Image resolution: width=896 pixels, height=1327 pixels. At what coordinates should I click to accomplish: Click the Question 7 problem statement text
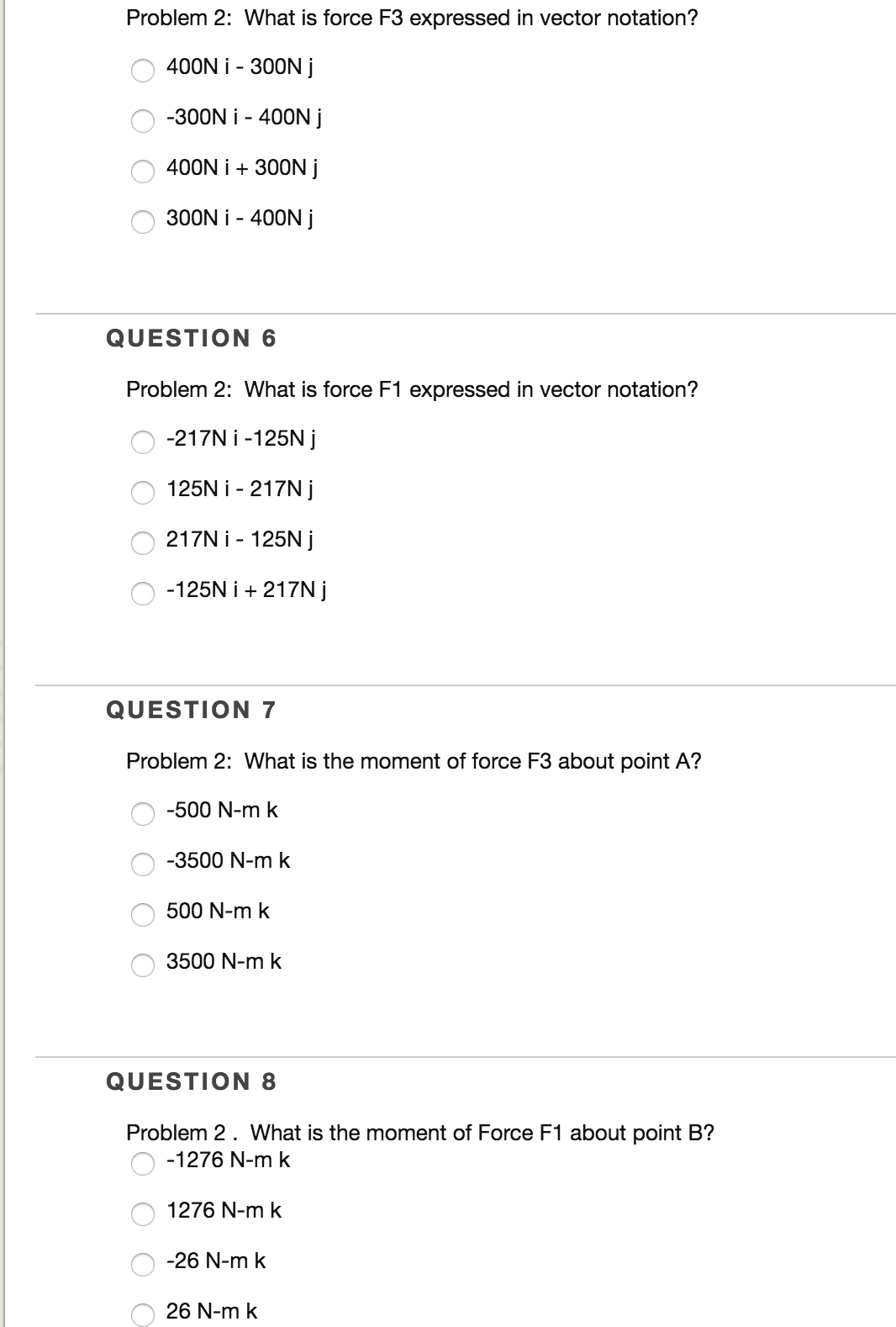[x=415, y=761]
